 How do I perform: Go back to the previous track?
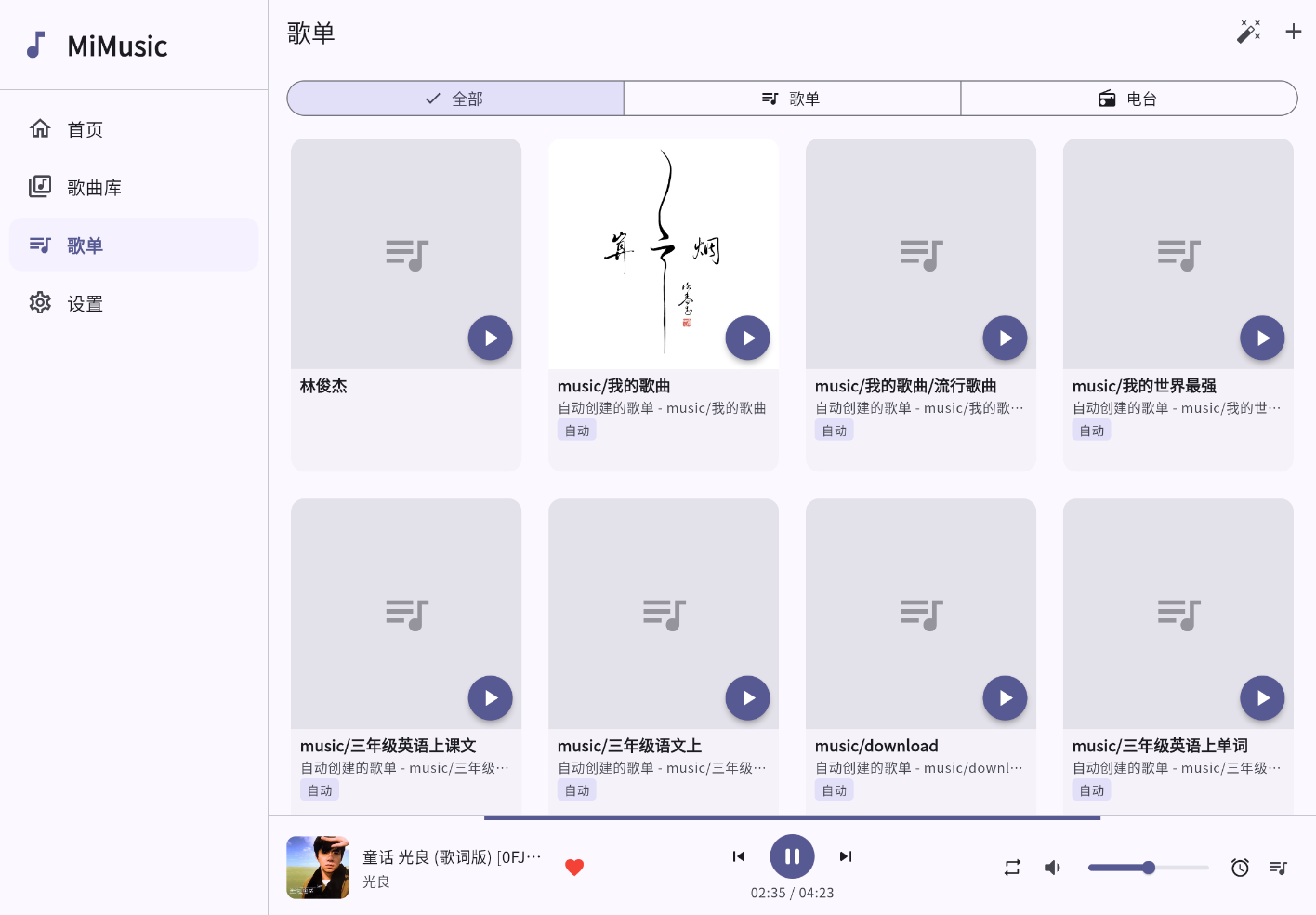tap(739, 856)
